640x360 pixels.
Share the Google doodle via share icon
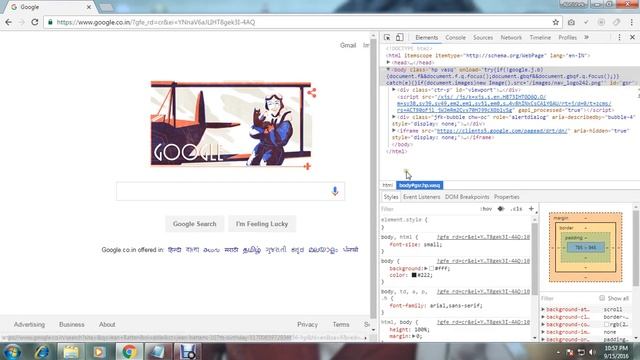point(312,93)
